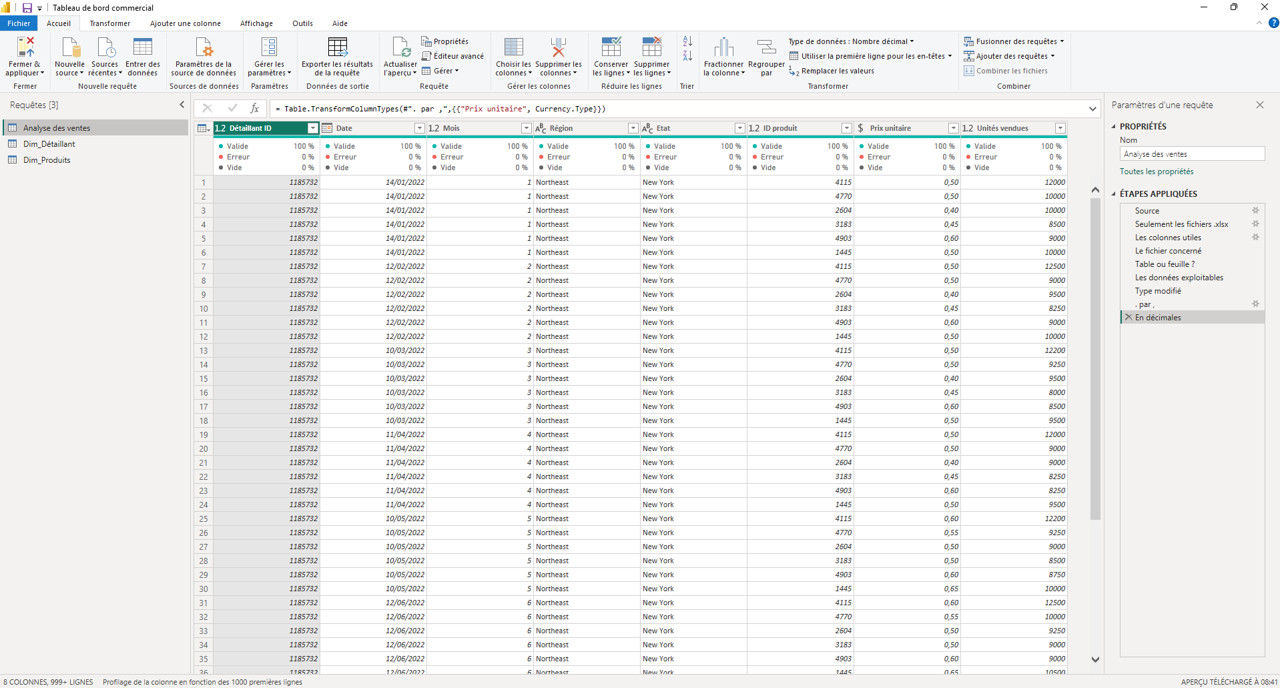Collapse the Requêtes pane
The width and height of the screenshot is (1280, 688).
pos(182,105)
